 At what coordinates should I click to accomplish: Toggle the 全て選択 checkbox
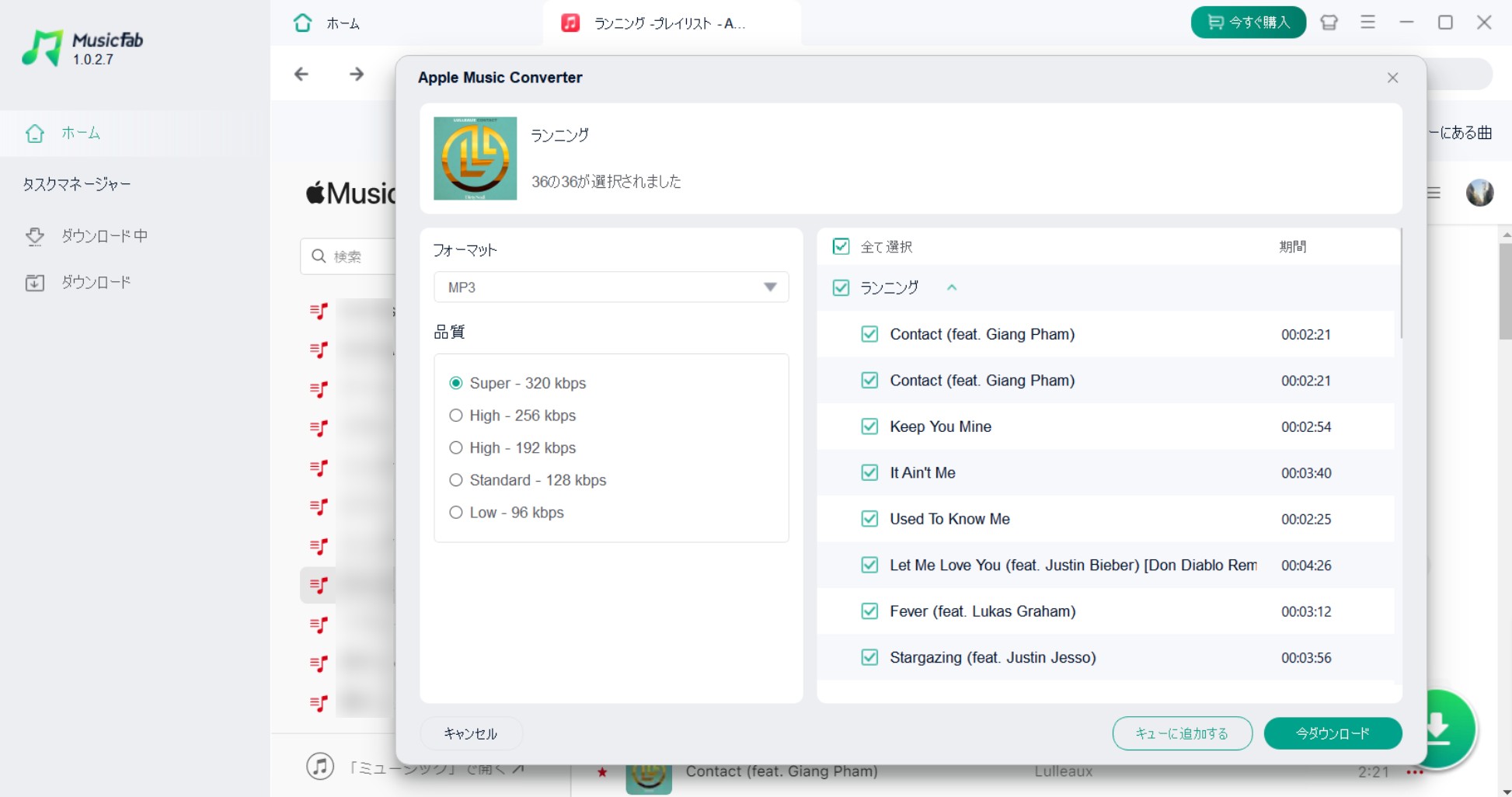841,247
